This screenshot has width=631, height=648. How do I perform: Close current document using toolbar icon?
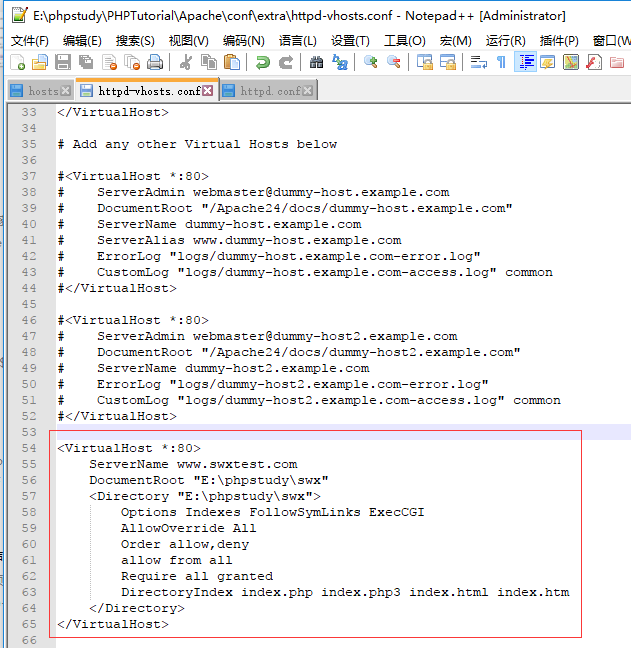pyautogui.click(x=109, y=62)
